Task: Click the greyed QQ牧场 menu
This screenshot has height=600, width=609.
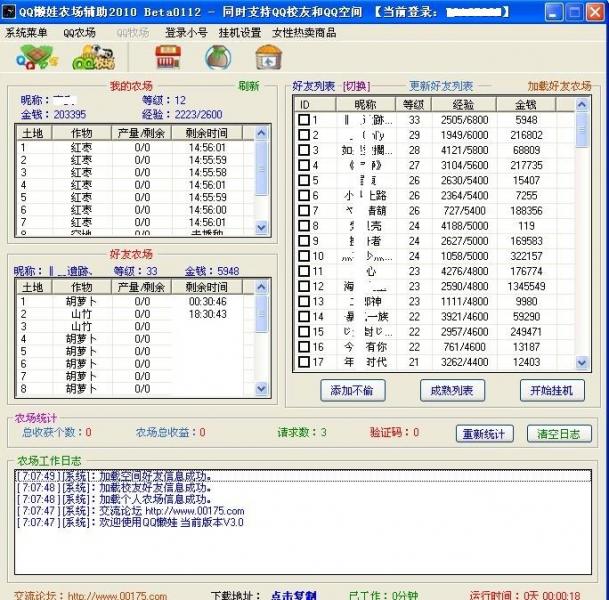Action: coord(132,33)
